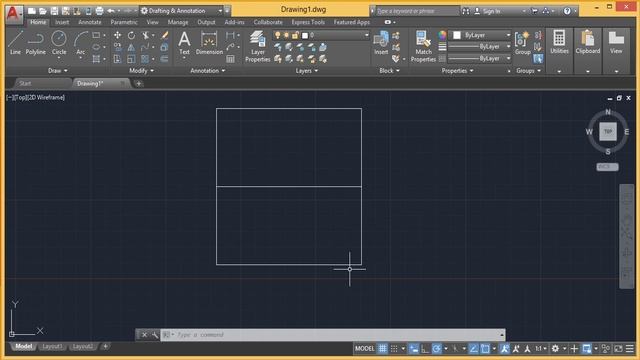Toggle polar tracking in status bar
Screen dimensions: 640x360
click(x=437, y=349)
